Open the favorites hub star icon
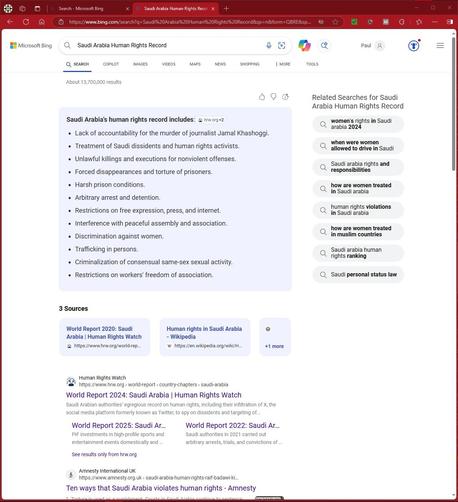 coord(419,22)
